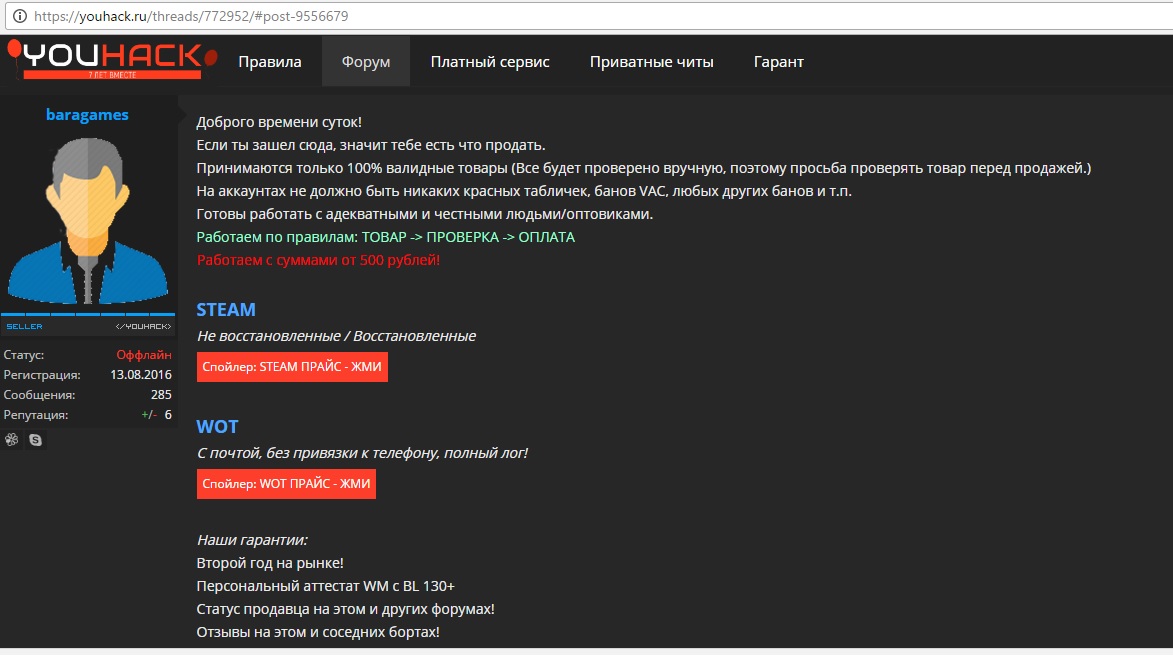Click the </YOUHACK> badge under avatar

(143, 327)
